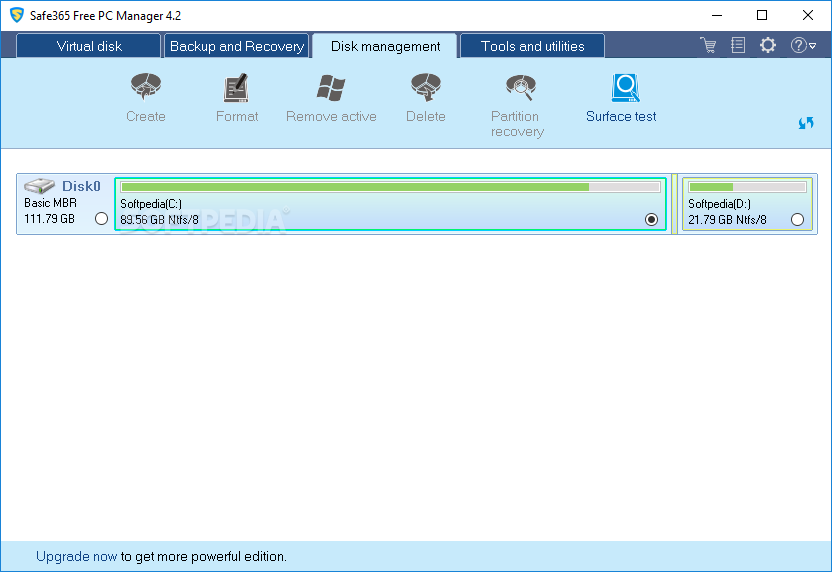Select the Softpedia(D:) partition radio button
Image resolution: width=832 pixels, height=572 pixels.
(797, 219)
